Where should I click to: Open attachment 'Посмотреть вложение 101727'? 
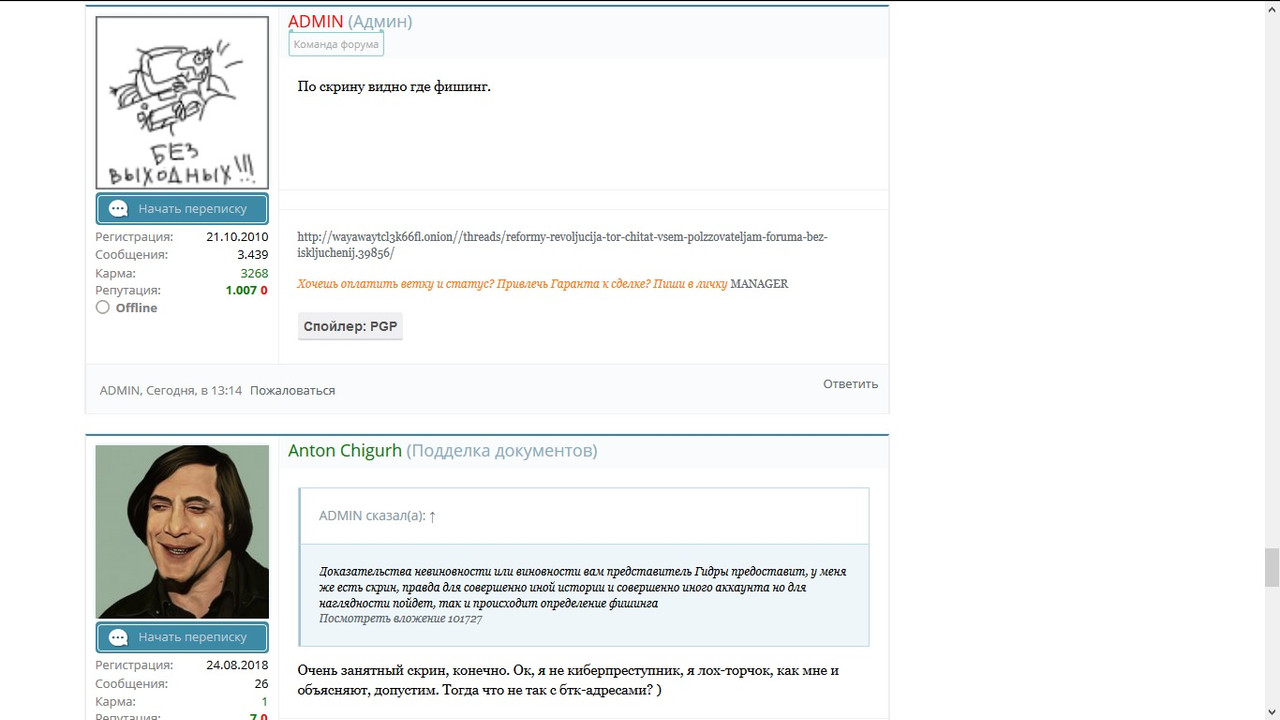[x=400, y=619]
